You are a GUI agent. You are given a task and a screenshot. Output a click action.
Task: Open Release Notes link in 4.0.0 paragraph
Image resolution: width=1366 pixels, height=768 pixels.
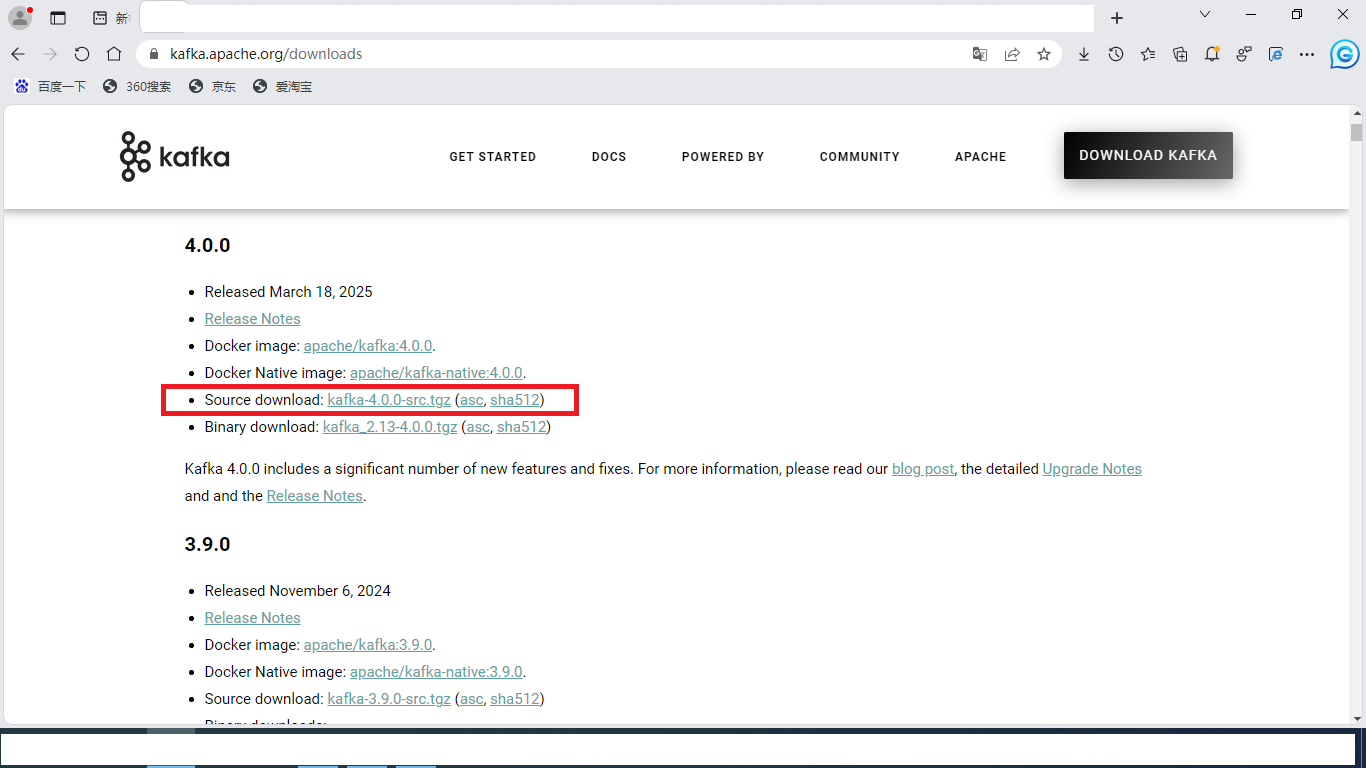315,496
